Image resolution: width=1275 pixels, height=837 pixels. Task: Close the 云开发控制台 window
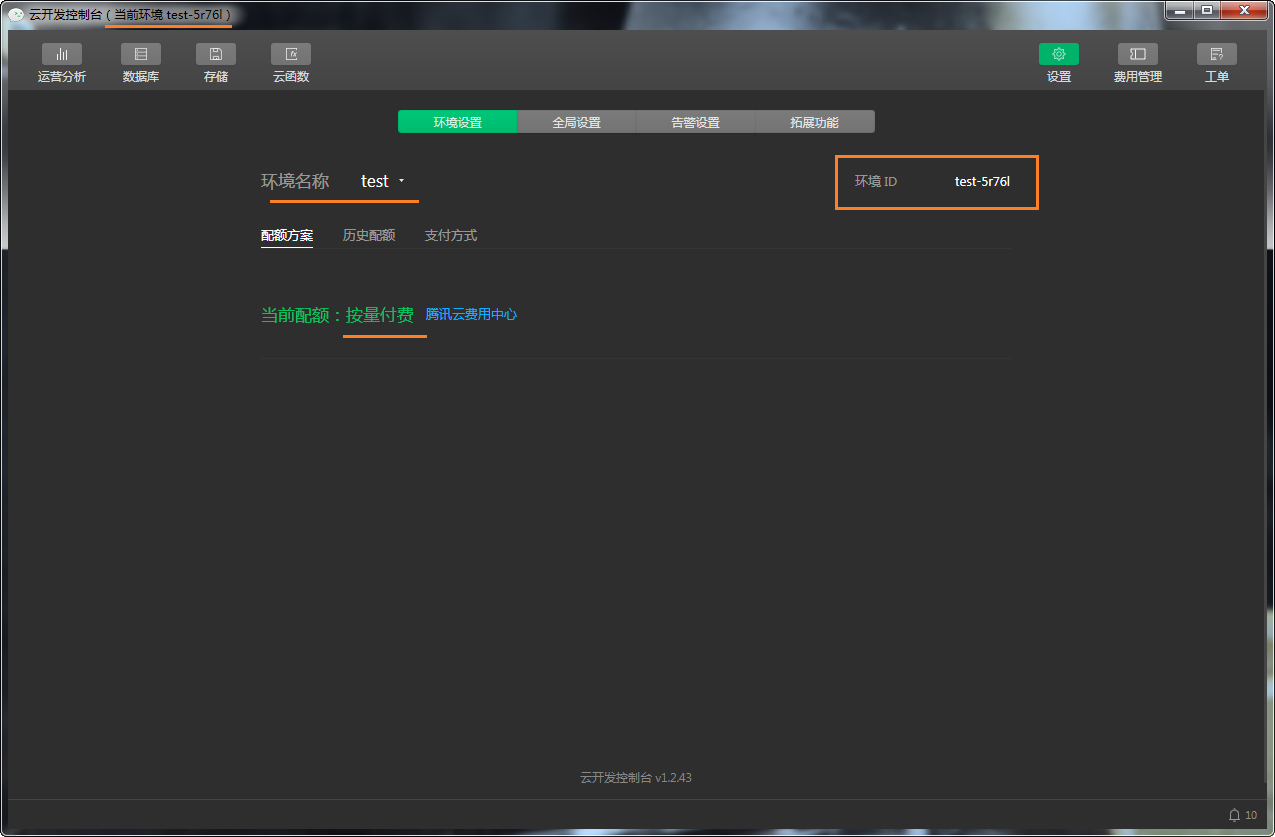(1244, 10)
